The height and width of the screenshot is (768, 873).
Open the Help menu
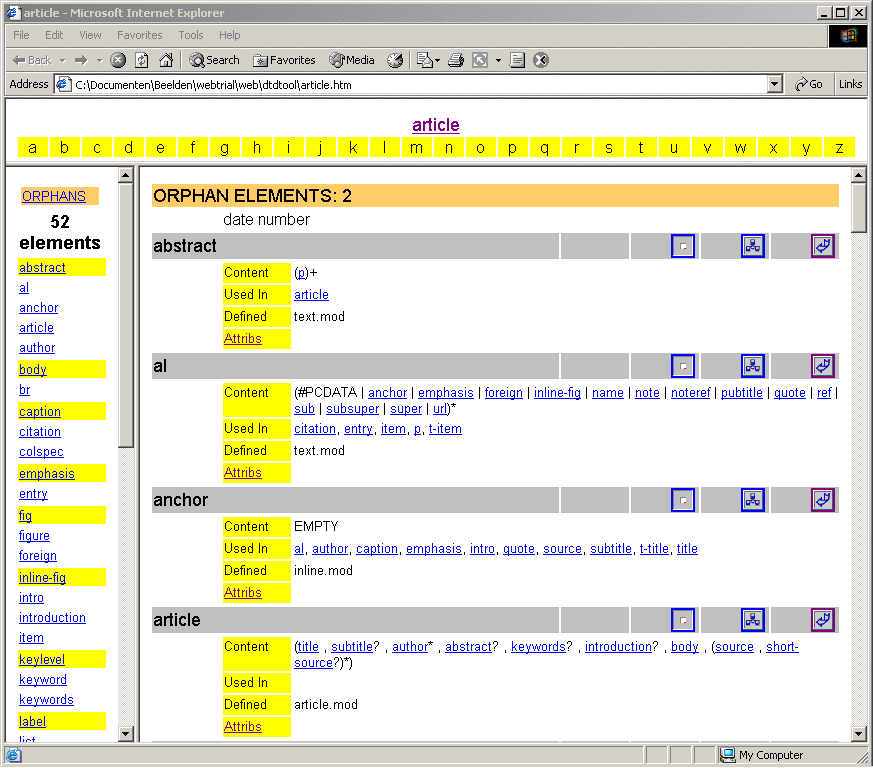coord(229,35)
